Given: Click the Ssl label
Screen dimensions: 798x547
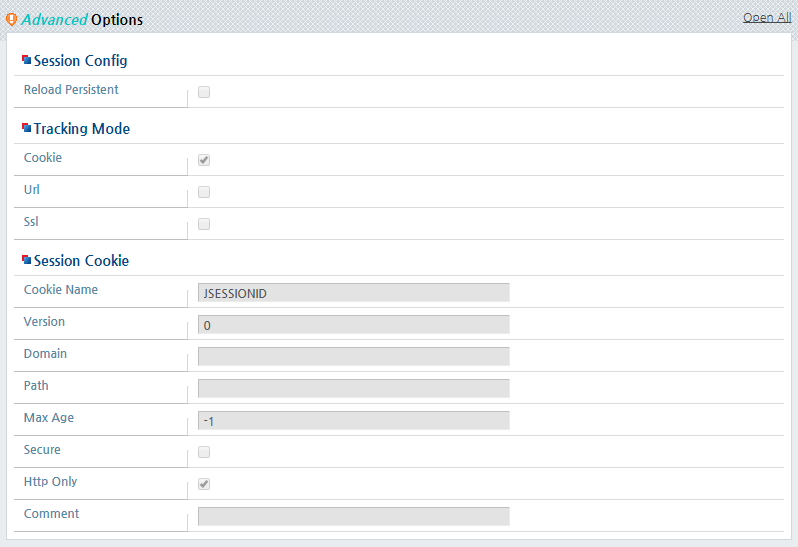Looking at the screenshot, I should (x=31, y=221).
